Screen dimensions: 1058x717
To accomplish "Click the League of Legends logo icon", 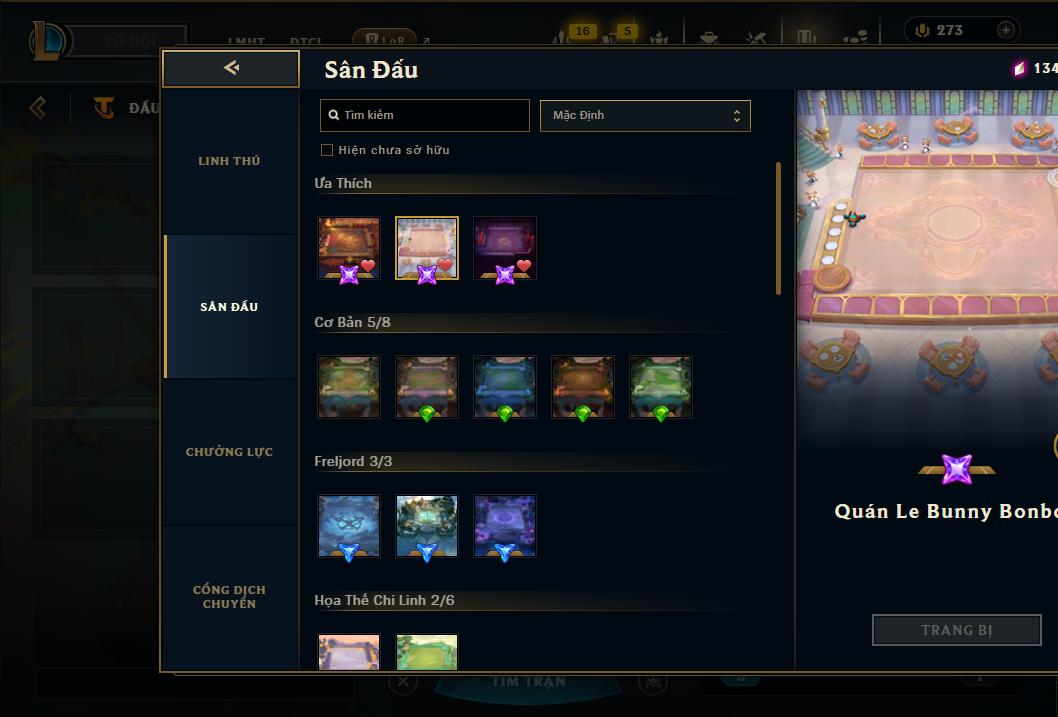I will click(47, 40).
